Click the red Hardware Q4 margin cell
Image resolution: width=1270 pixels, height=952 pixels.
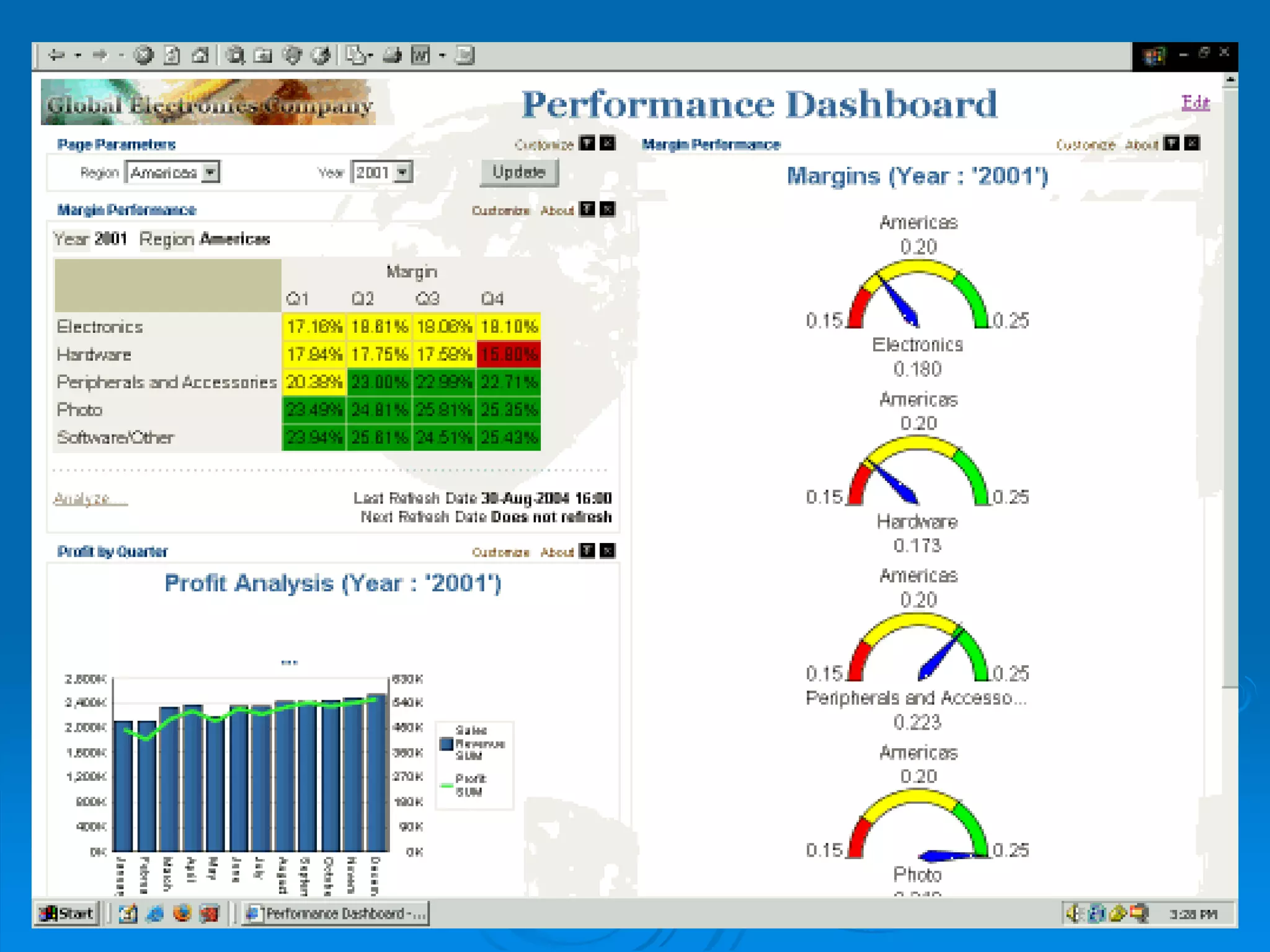[x=508, y=355]
